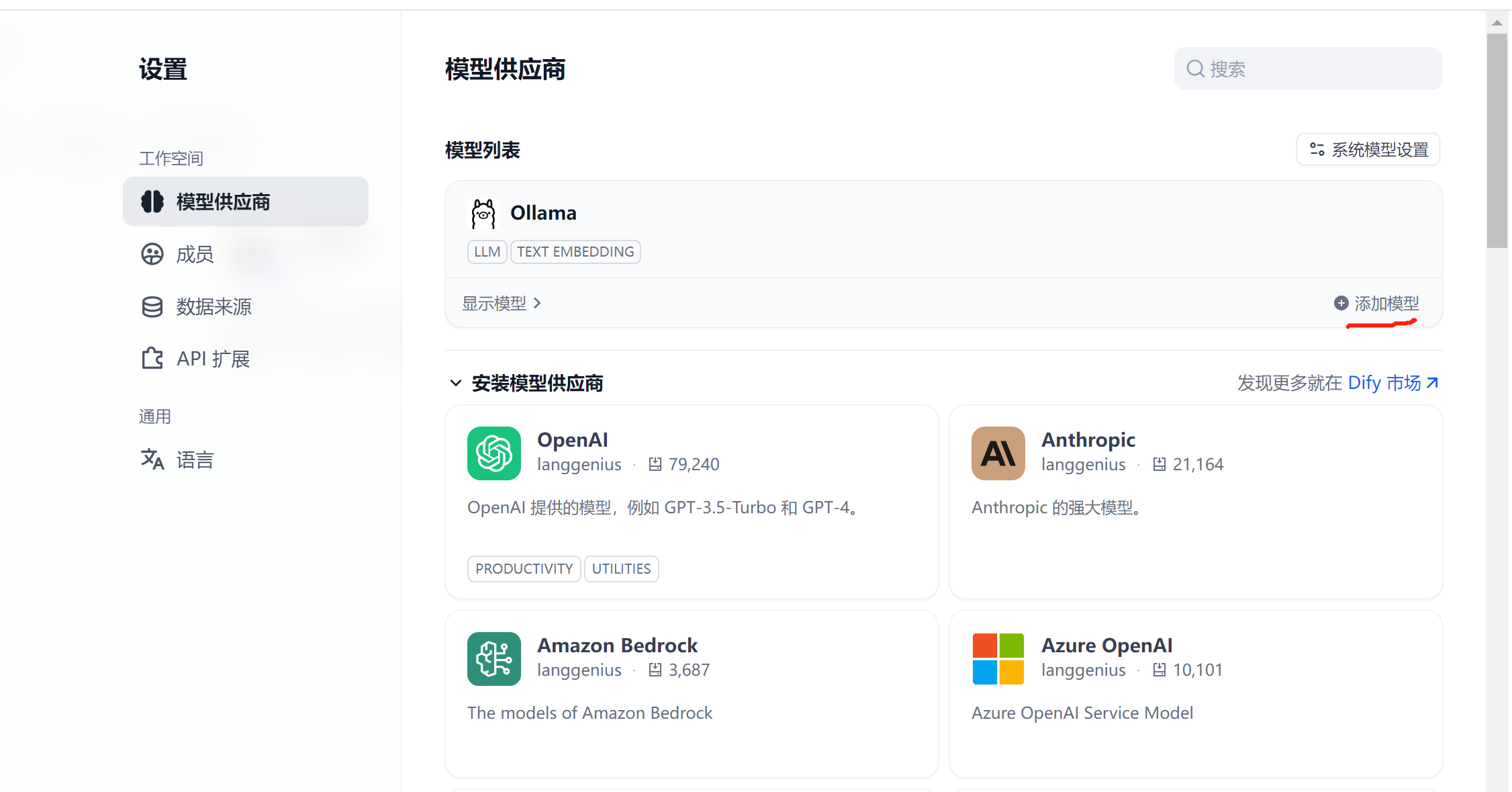Screen dimensions: 1512x792
Task: Click the brain icon for 模型供应商
Action: 152,202
